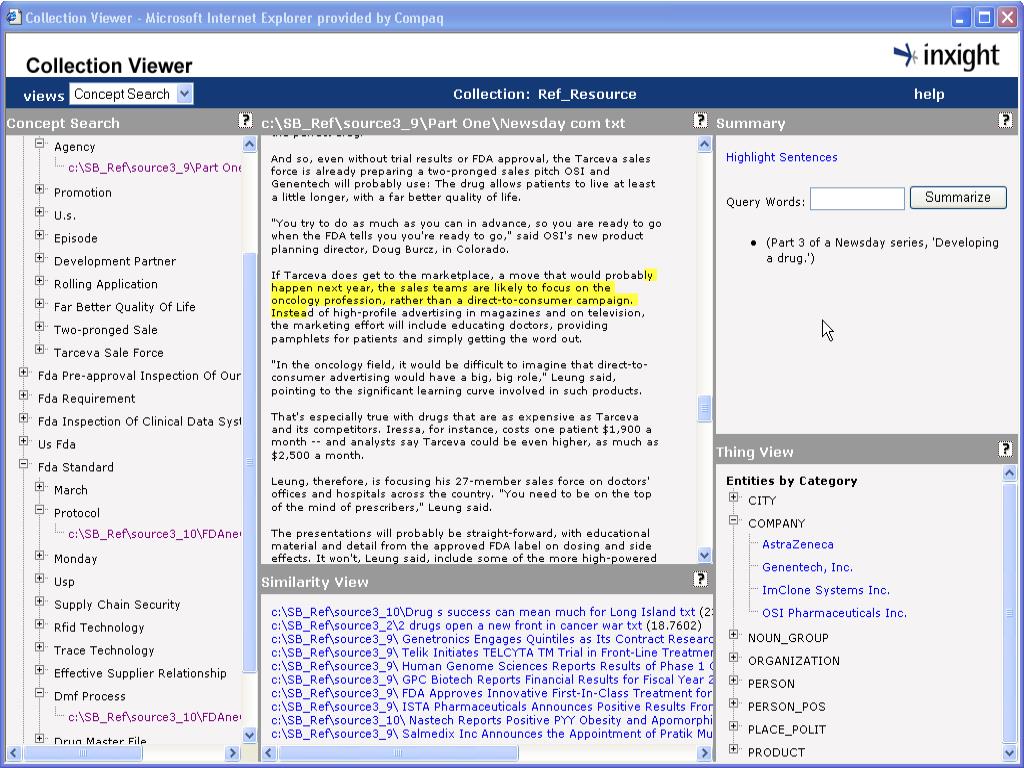Expand the Supply Chain Security node

coord(40,601)
